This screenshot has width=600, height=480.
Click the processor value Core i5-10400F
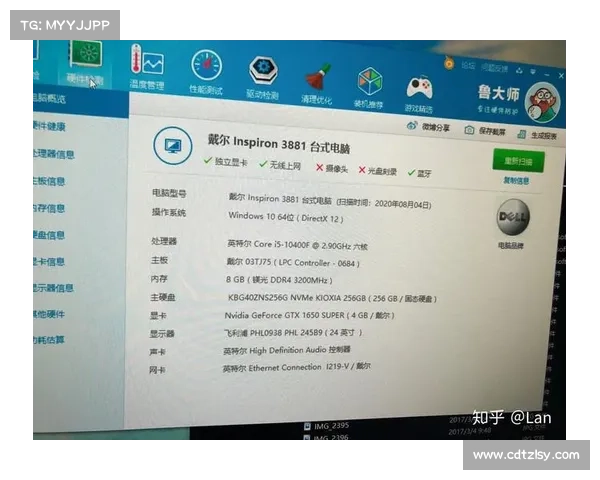coord(297,245)
